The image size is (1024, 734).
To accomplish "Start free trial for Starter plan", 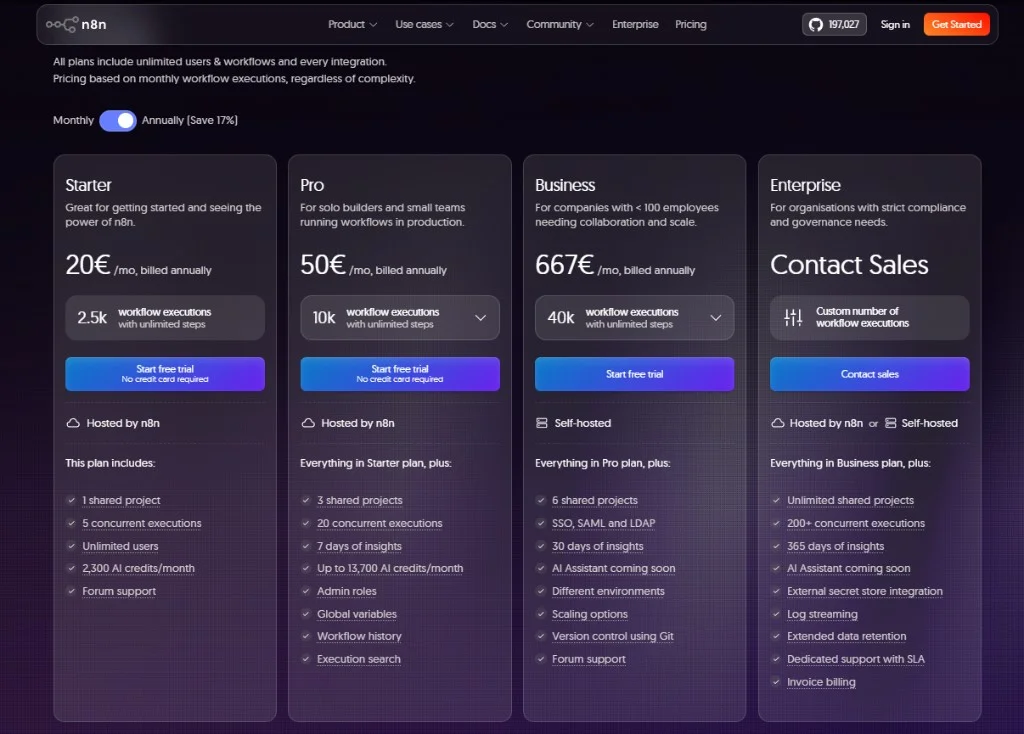I will tap(165, 374).
